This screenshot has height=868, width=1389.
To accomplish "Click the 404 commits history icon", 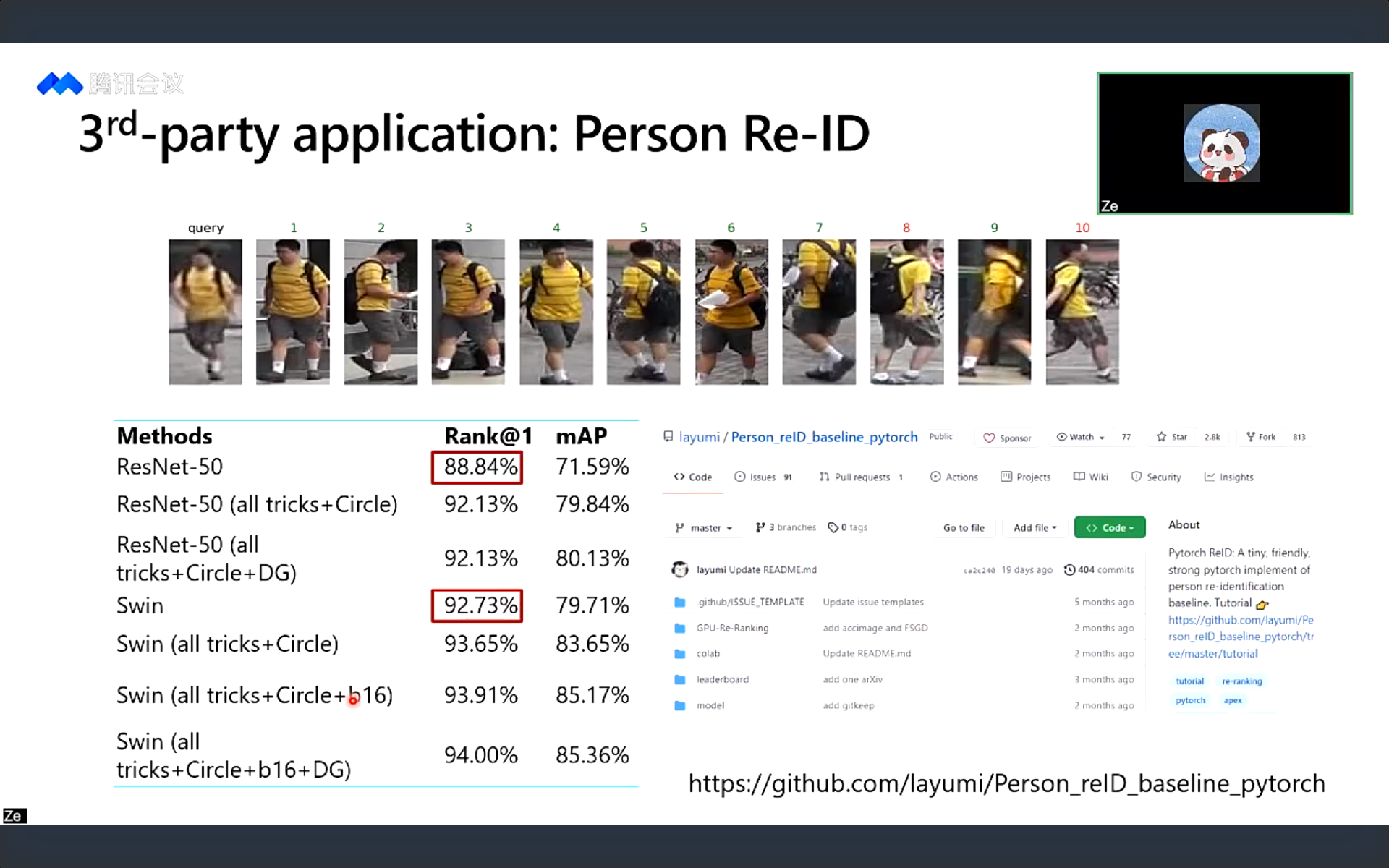I will click(1069, 570).
